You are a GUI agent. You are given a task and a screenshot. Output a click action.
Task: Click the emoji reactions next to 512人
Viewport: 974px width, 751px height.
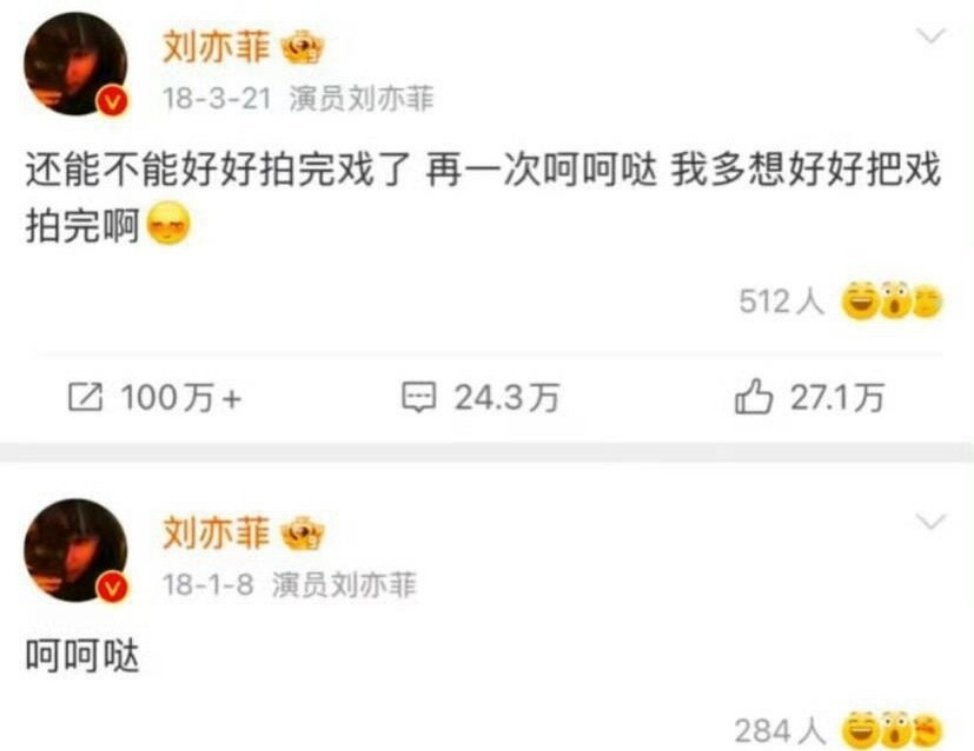[891, 301]
